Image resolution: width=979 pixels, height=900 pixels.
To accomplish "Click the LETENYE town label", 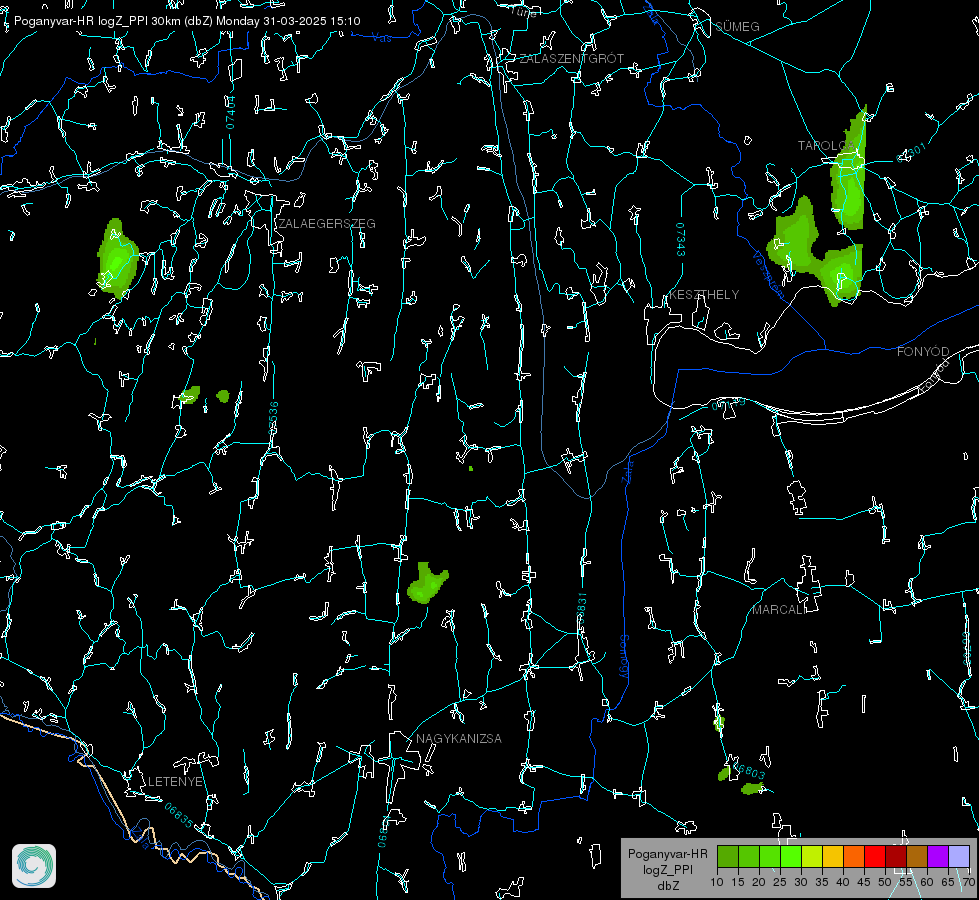I will click(x=175, y=782).
